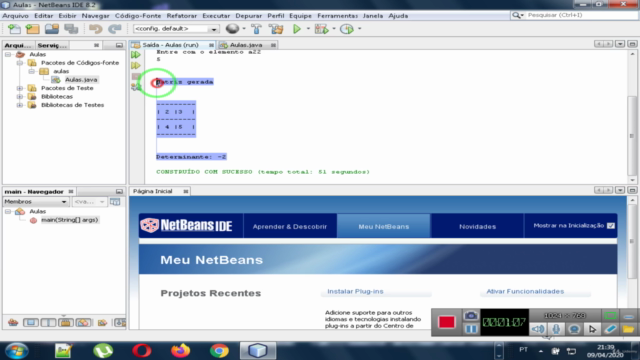Expand Bibliotecas node
The image size is (640, 360).
20,97
